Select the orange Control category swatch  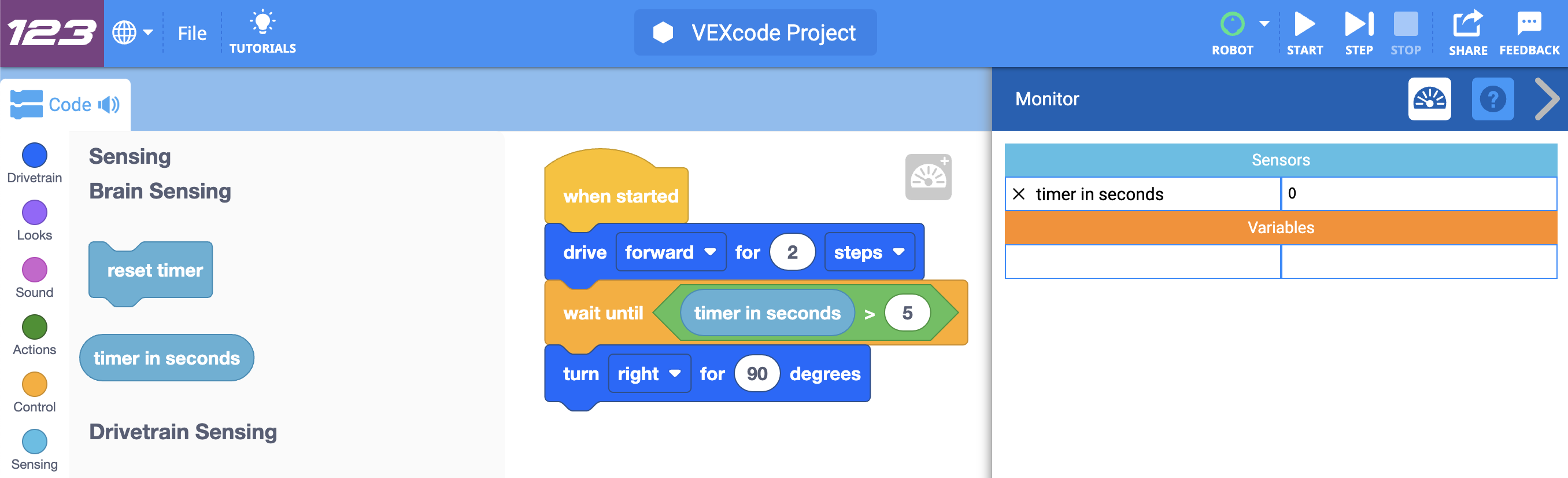coord(34,384)
